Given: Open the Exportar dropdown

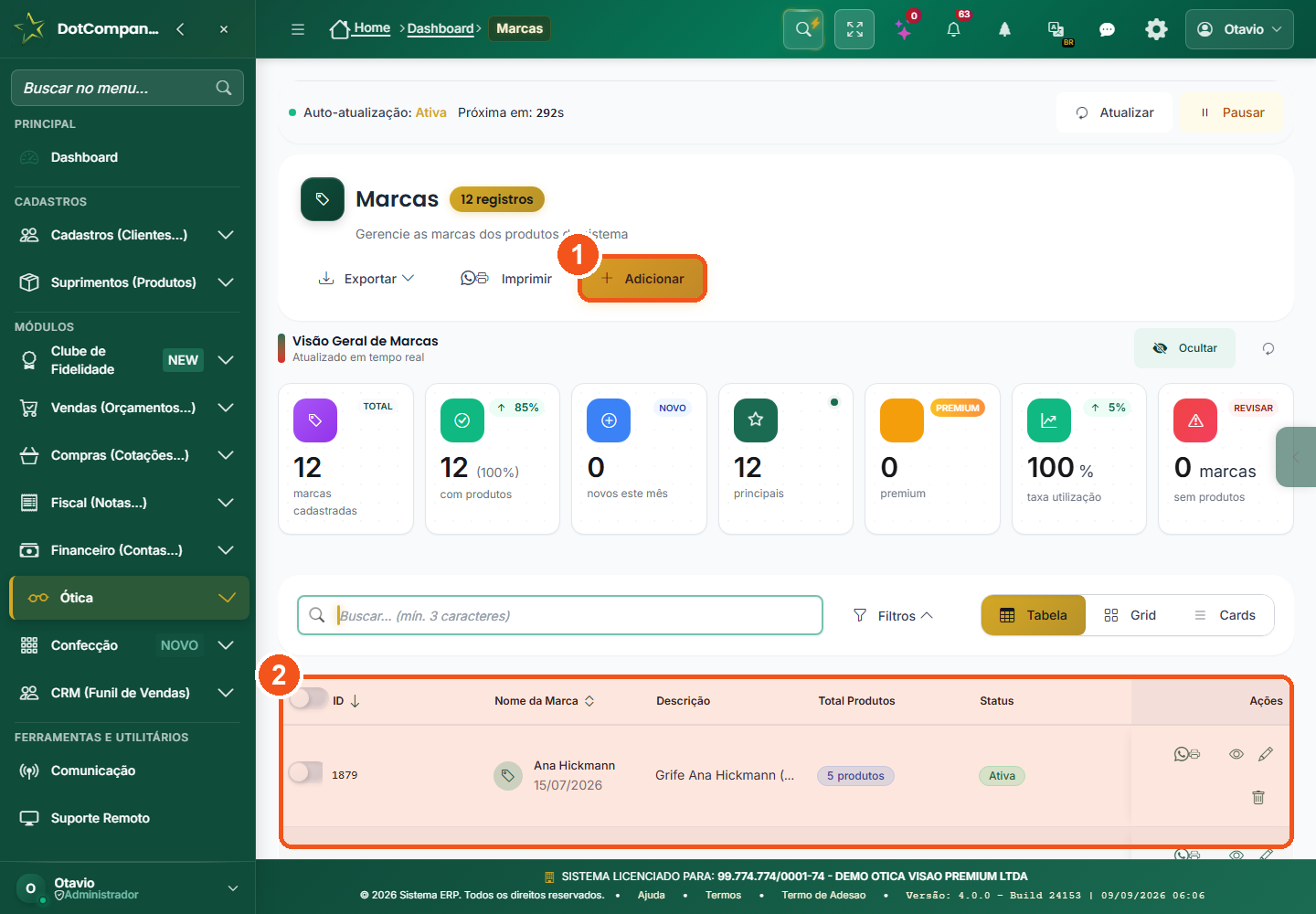Looking at the screenshot, I should [366, 279].
